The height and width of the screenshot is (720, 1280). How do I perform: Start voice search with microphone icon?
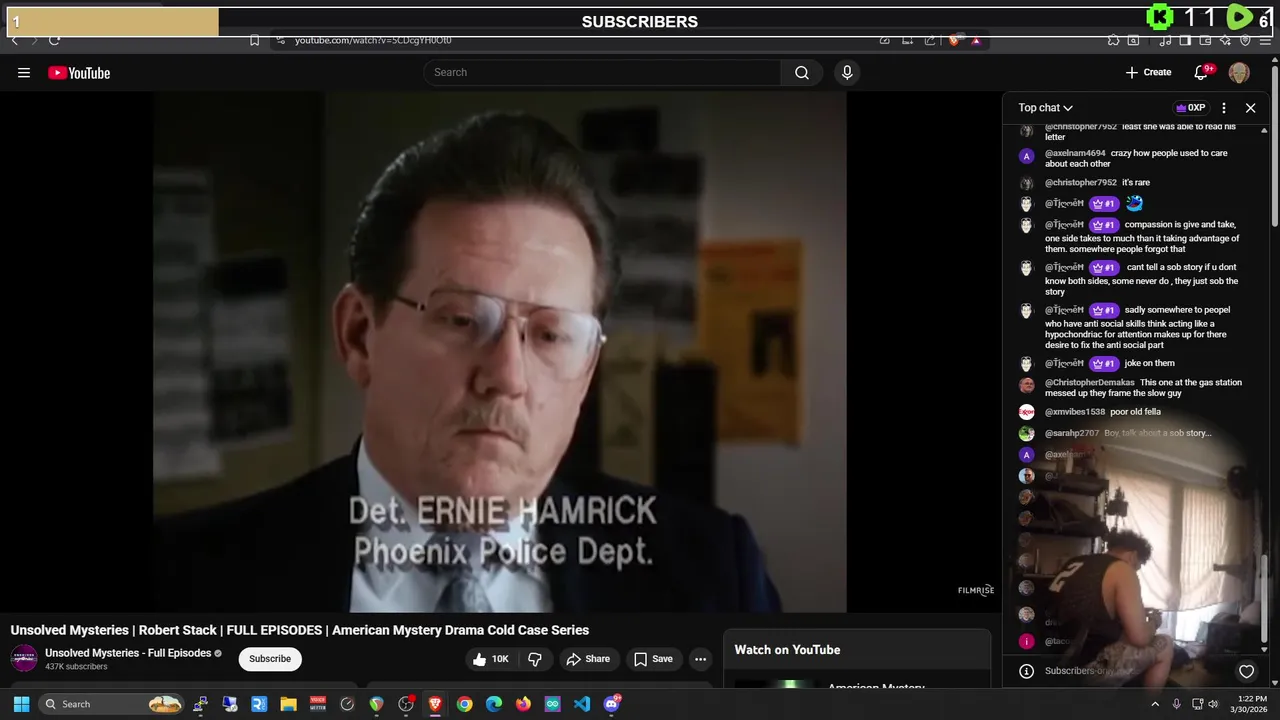[x=847, y=72]
